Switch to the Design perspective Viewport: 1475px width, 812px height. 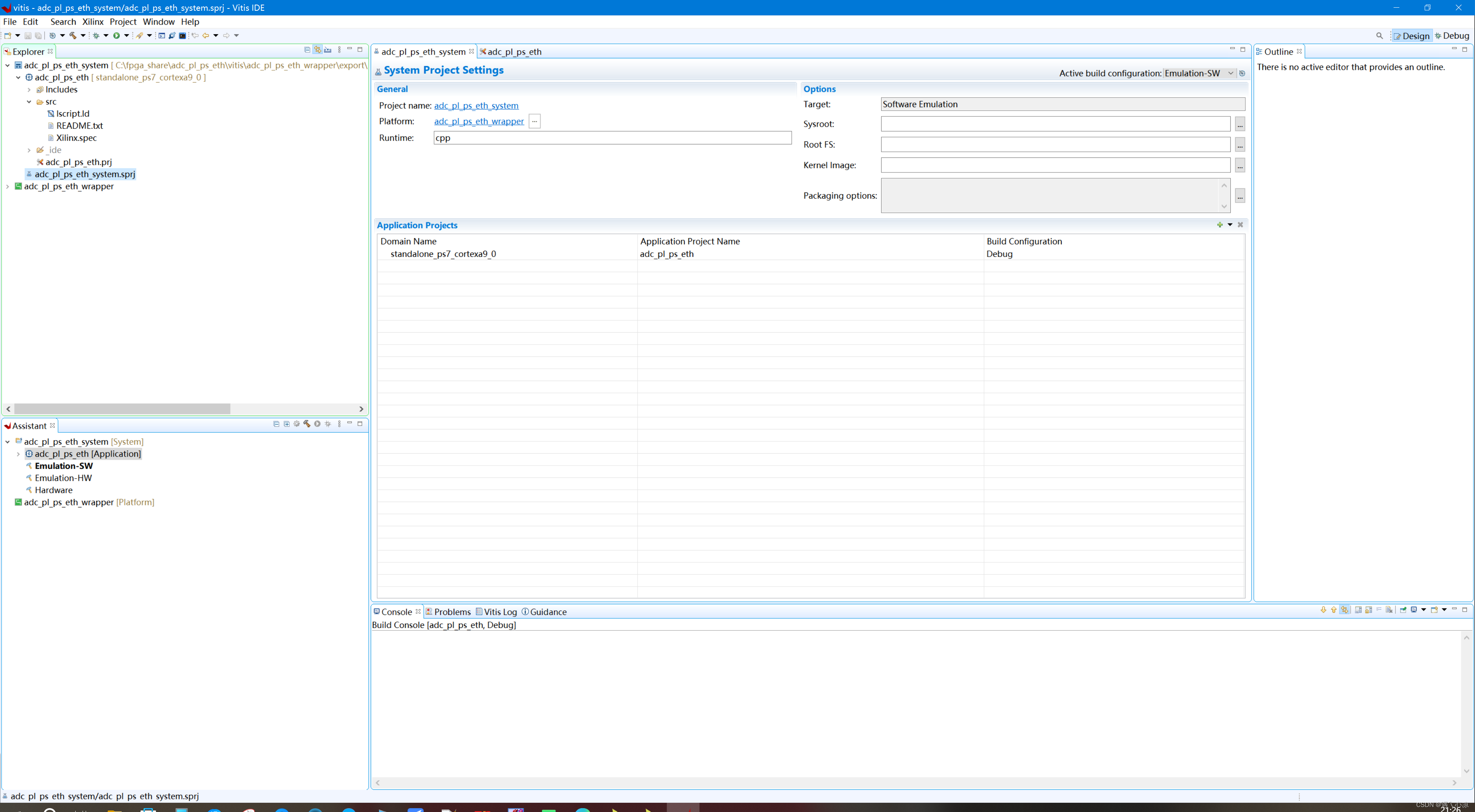pyautogui.click(x=1412, y=36)
